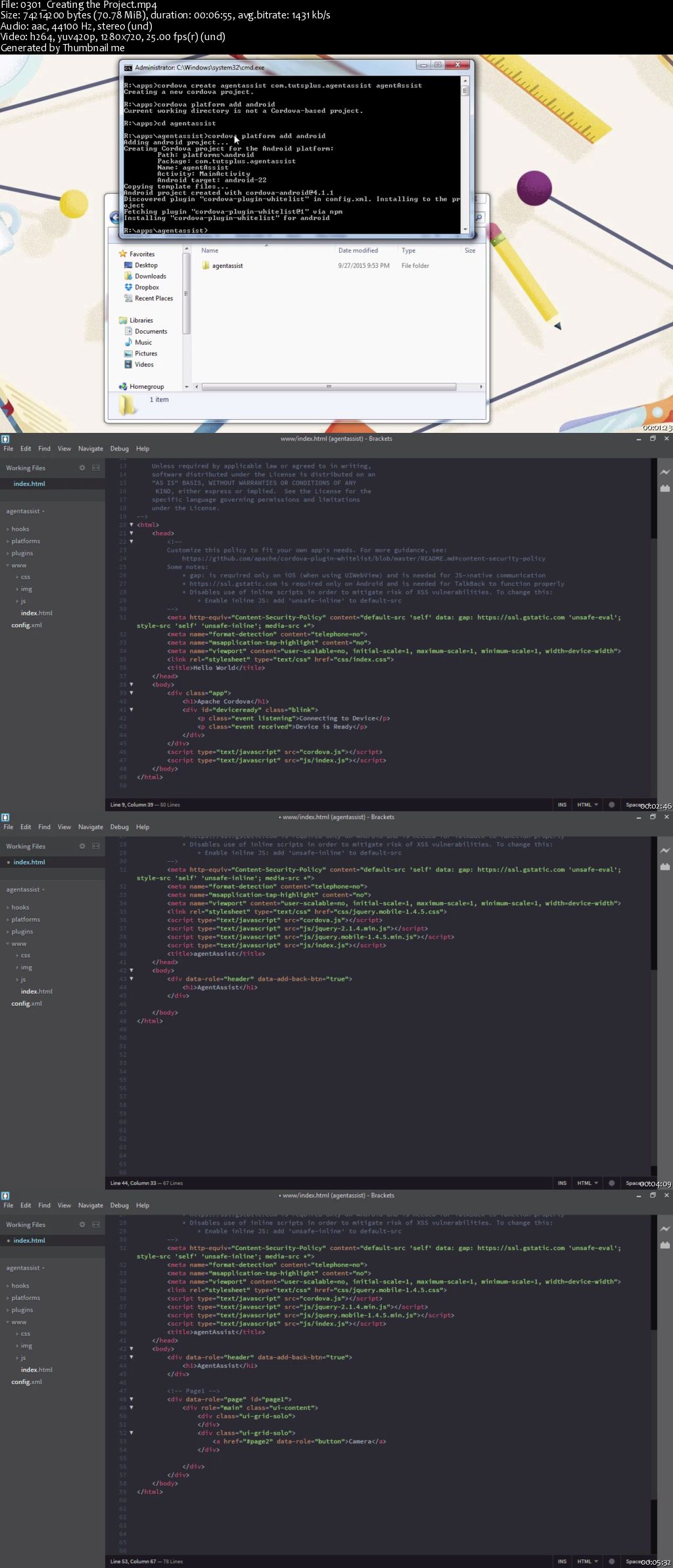Click 'Line 9, Column 39' cursor position text
Image resolution: width=673 pixels, height=1568 pixels.
pos(131,805)
